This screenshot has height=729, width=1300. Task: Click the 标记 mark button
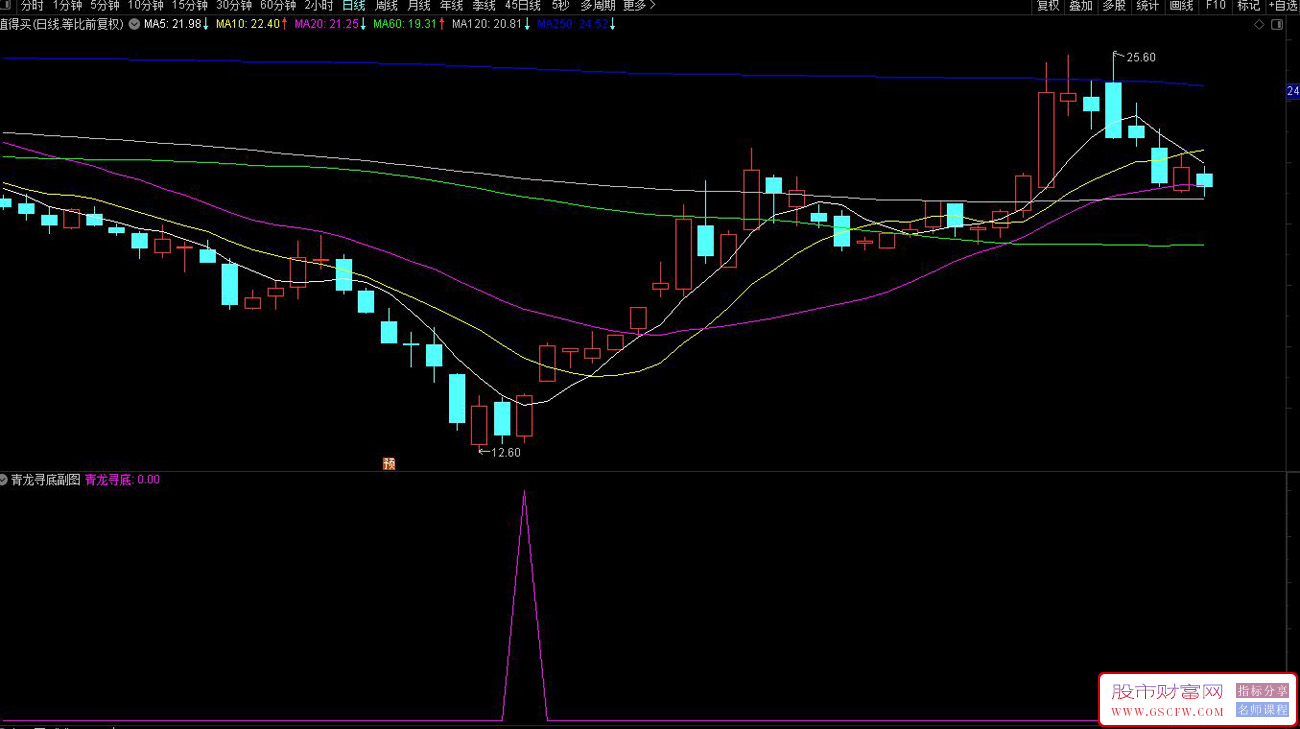pyautogui.click(x=1249, y=5)
